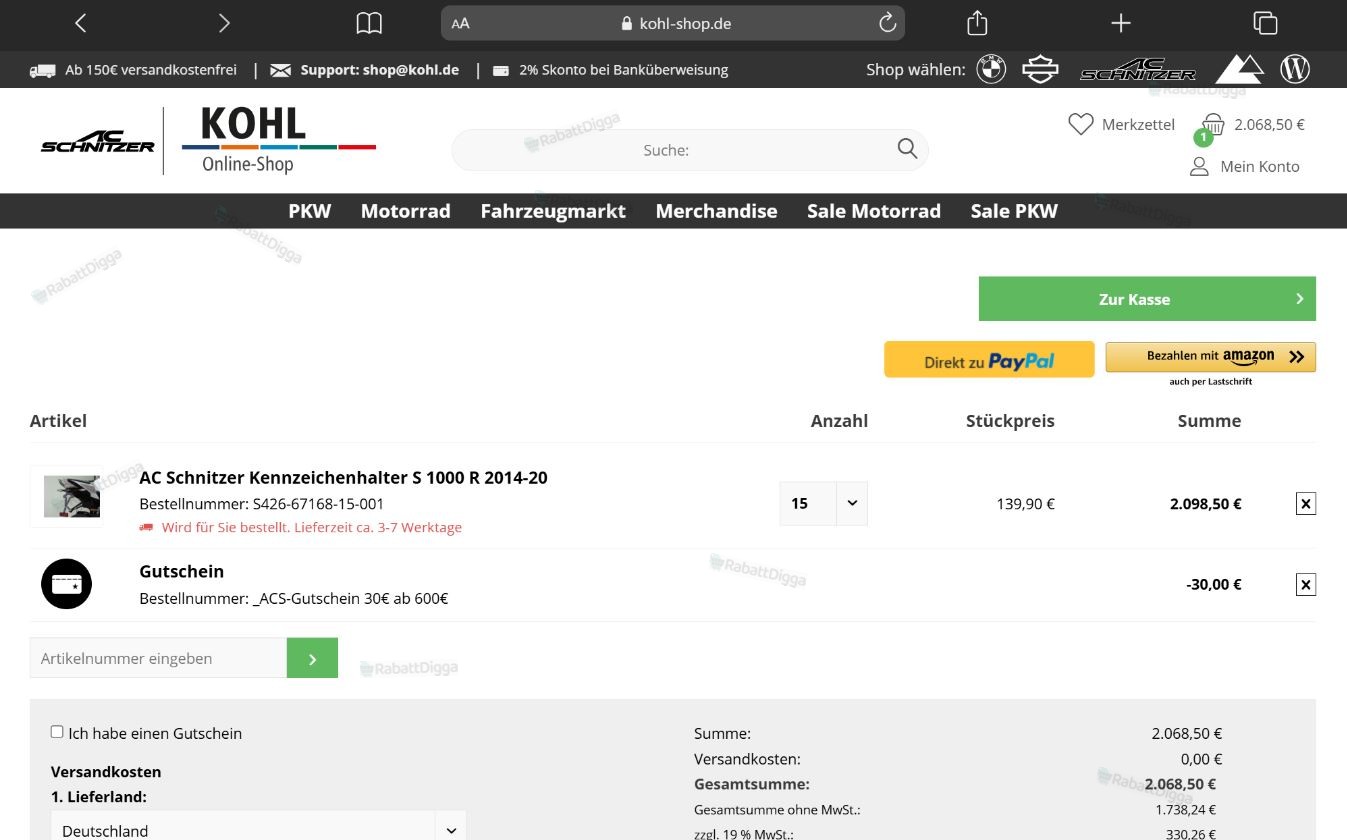Go forward with Safari's forward arrow
Image resolution: width=1347 pixels, height=840 pixels.
click(224, 23)
